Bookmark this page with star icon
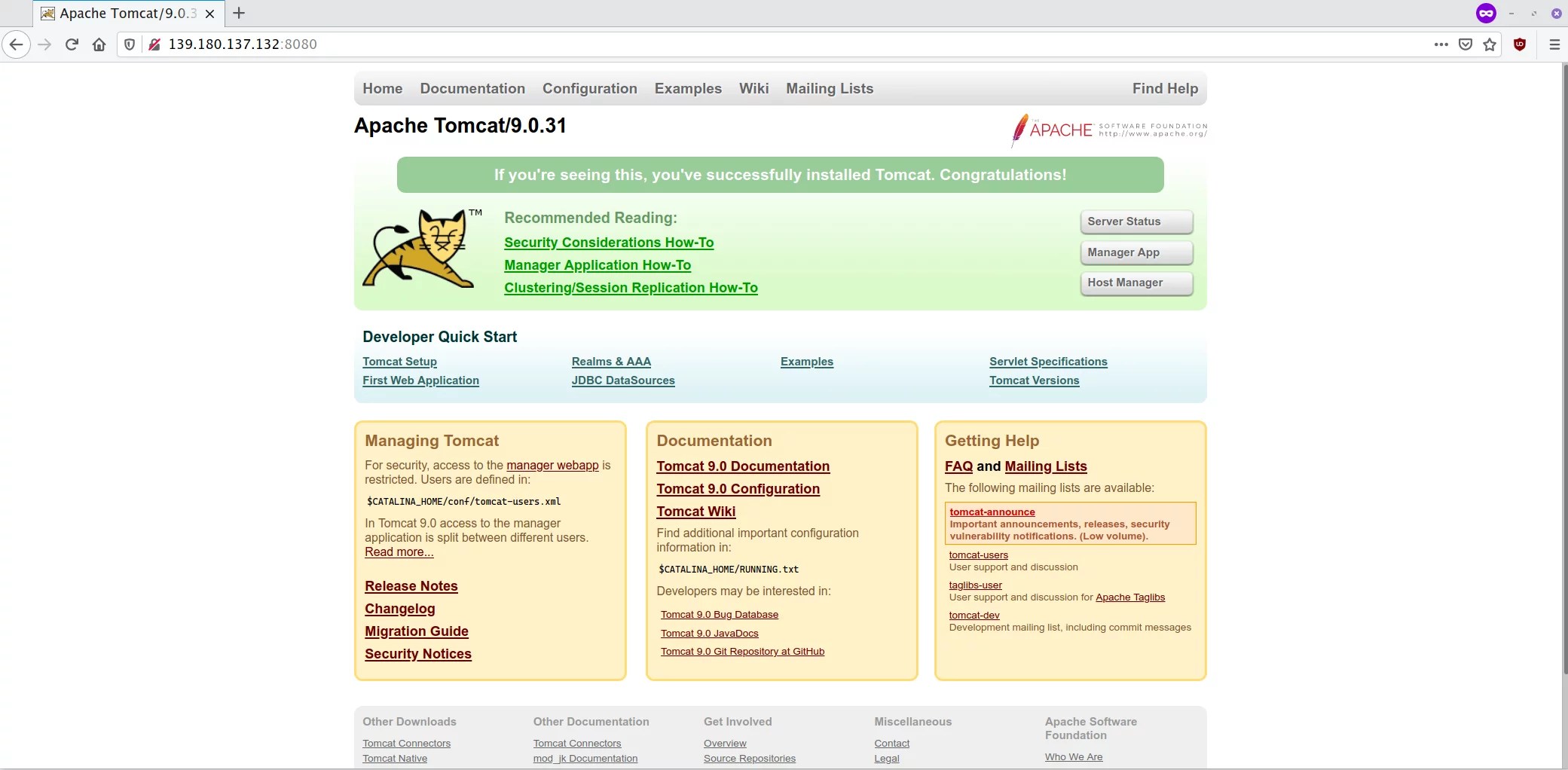This screenshot has width=1568, height=770. coord(1490,44)
